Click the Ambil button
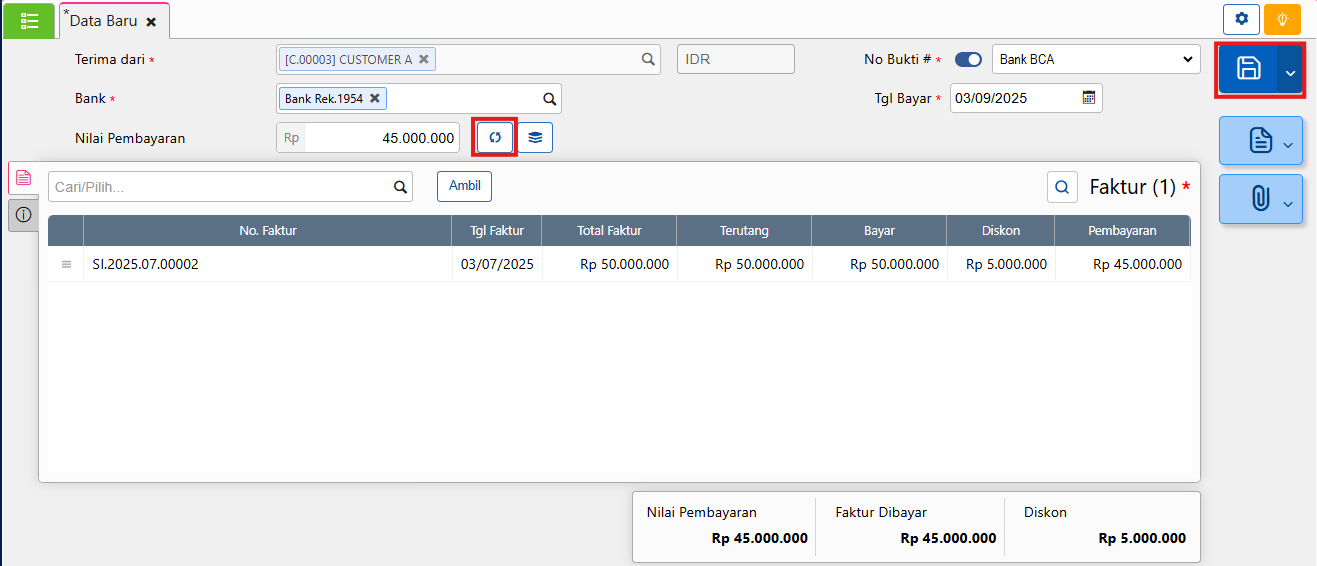 (464, 186)
